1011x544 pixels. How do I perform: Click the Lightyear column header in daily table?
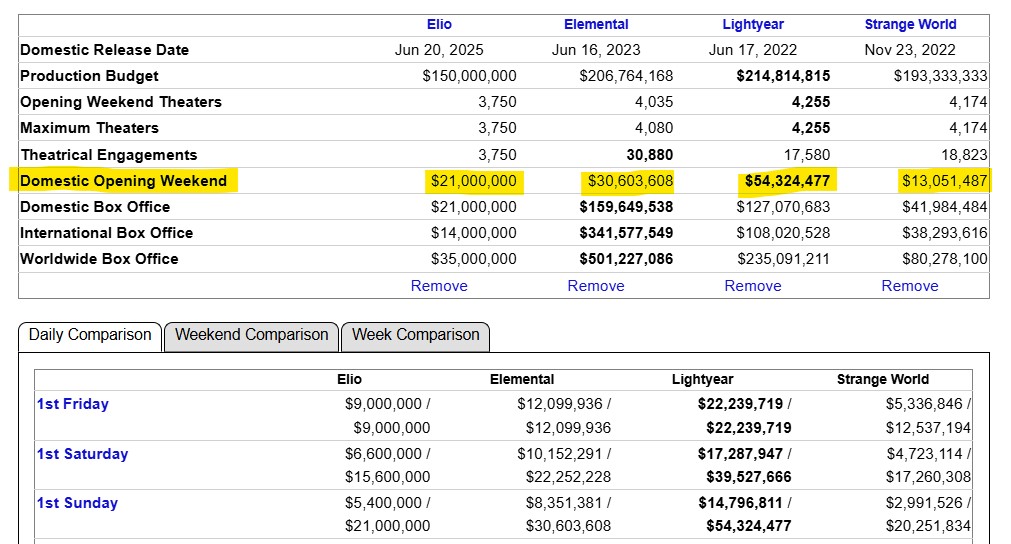pyautogui.click(x=702, y=379)
